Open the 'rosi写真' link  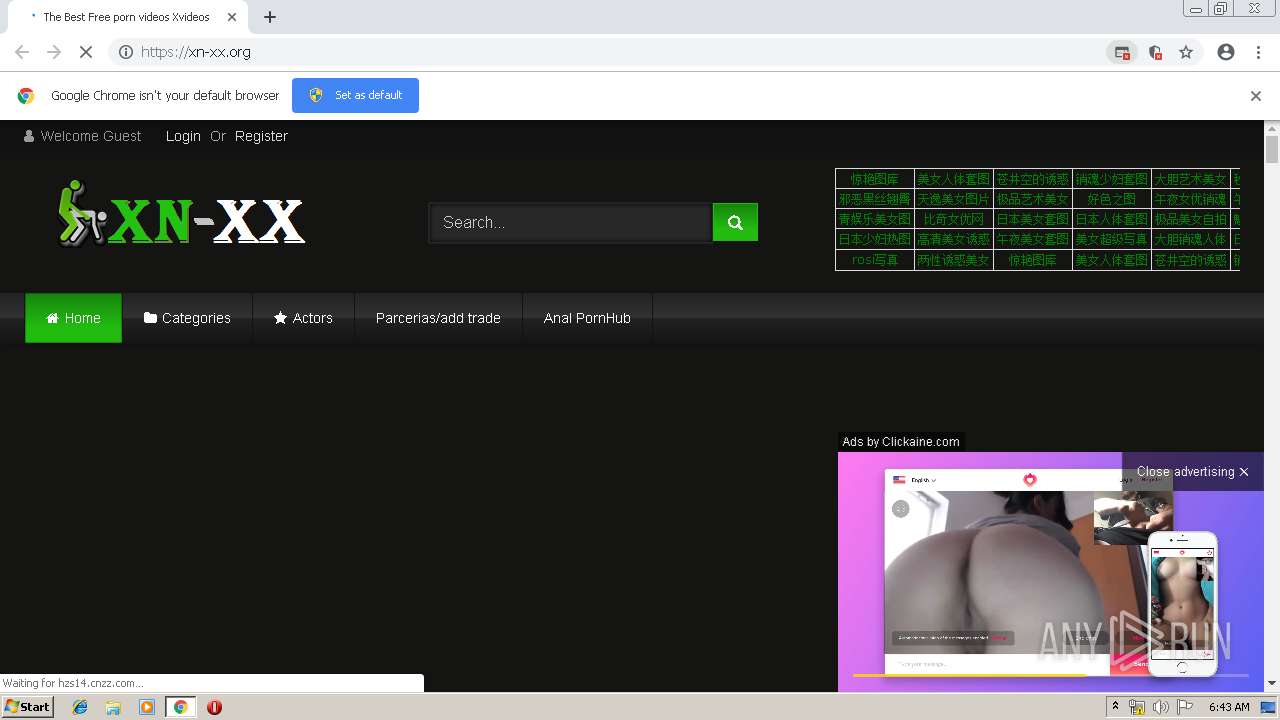coord(875,260)
